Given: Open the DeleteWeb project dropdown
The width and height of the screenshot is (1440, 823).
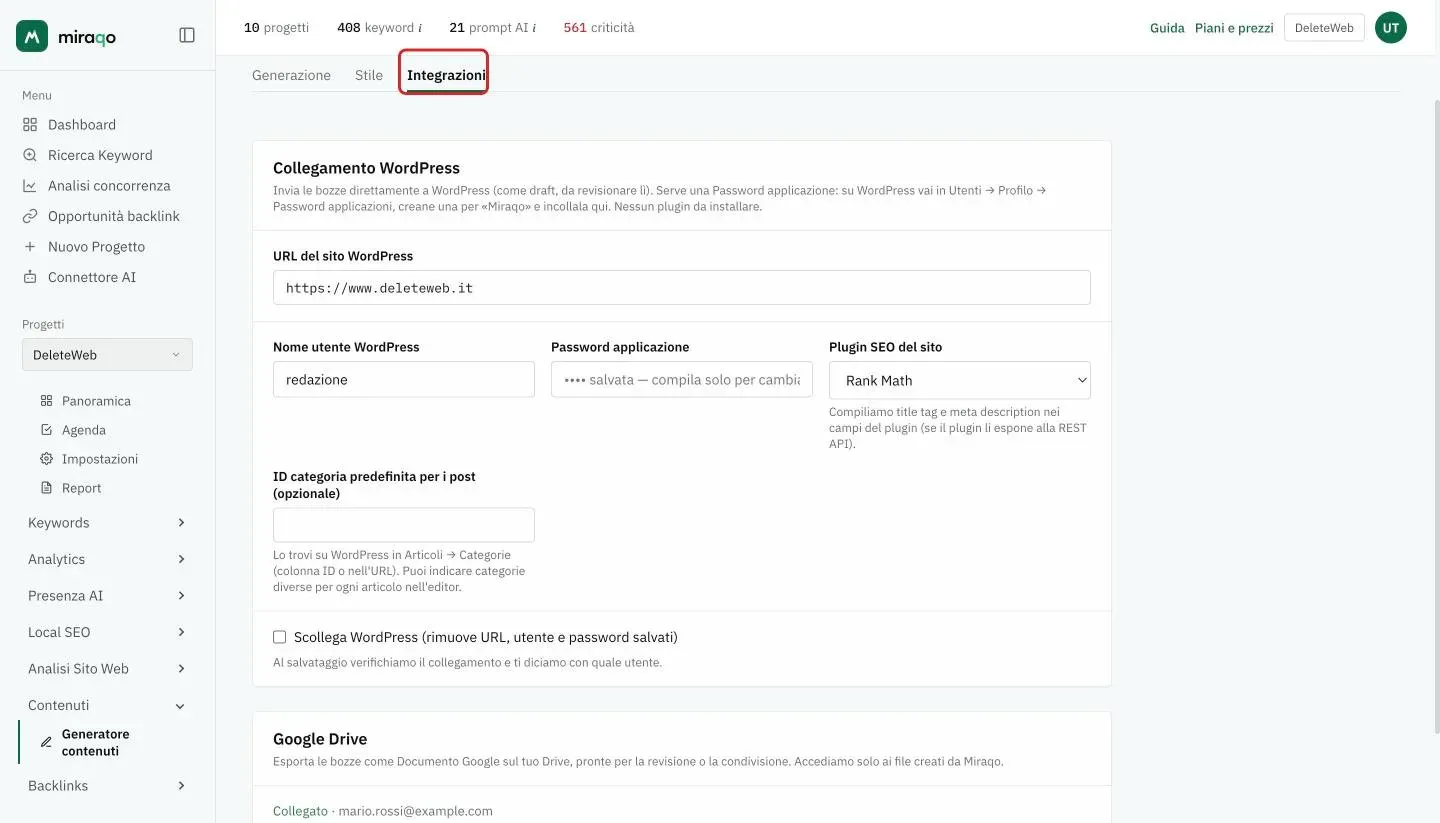Looking at the screenshot, I should click(x=107, y=355).
